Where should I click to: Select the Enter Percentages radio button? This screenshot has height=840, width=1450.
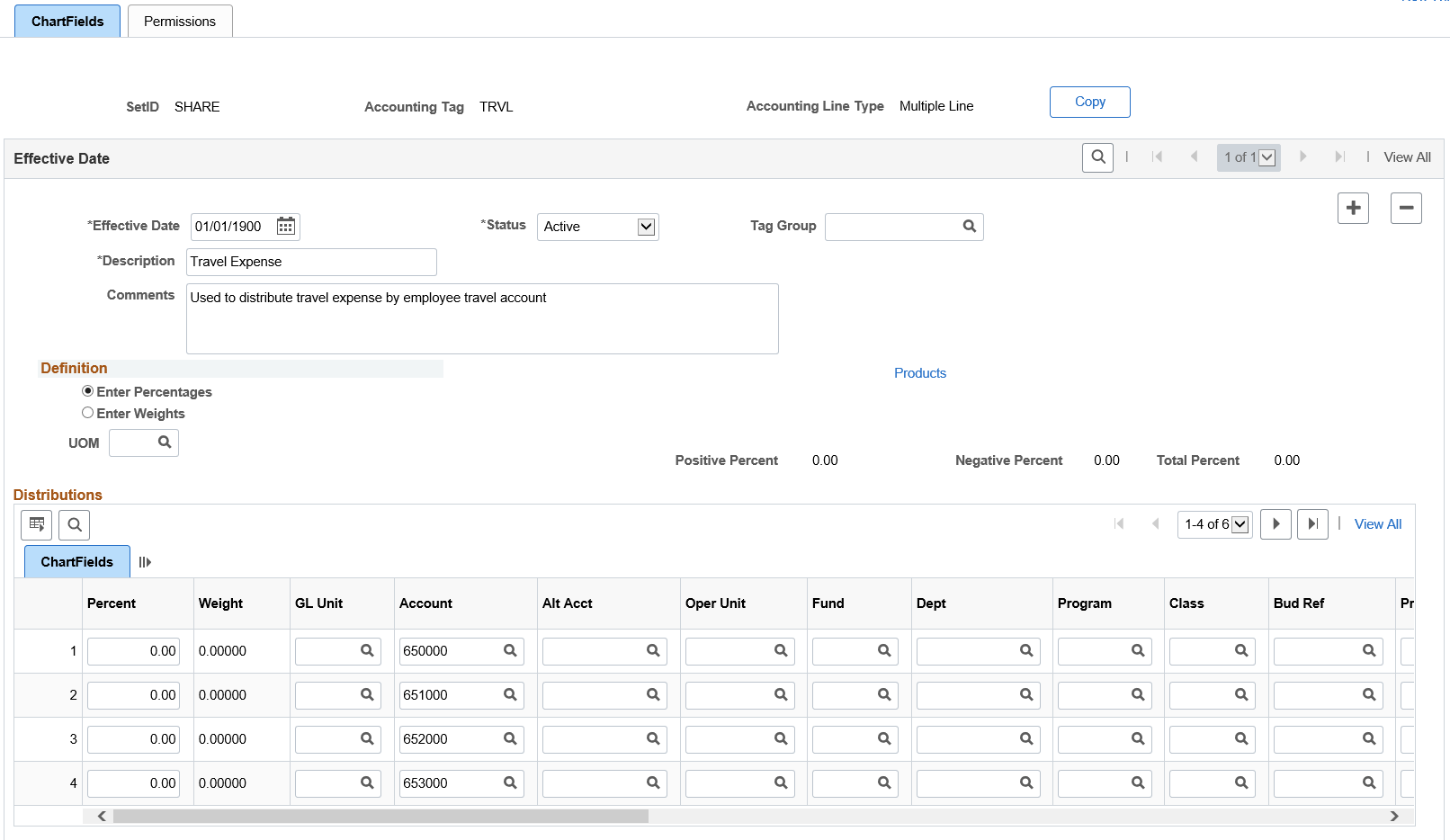(87, 390)
